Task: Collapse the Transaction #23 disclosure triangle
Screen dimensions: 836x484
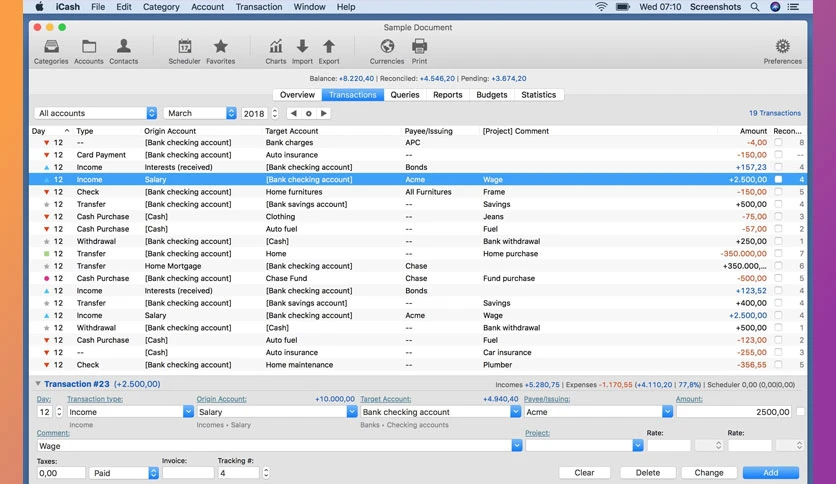Action: pos(38,384)
